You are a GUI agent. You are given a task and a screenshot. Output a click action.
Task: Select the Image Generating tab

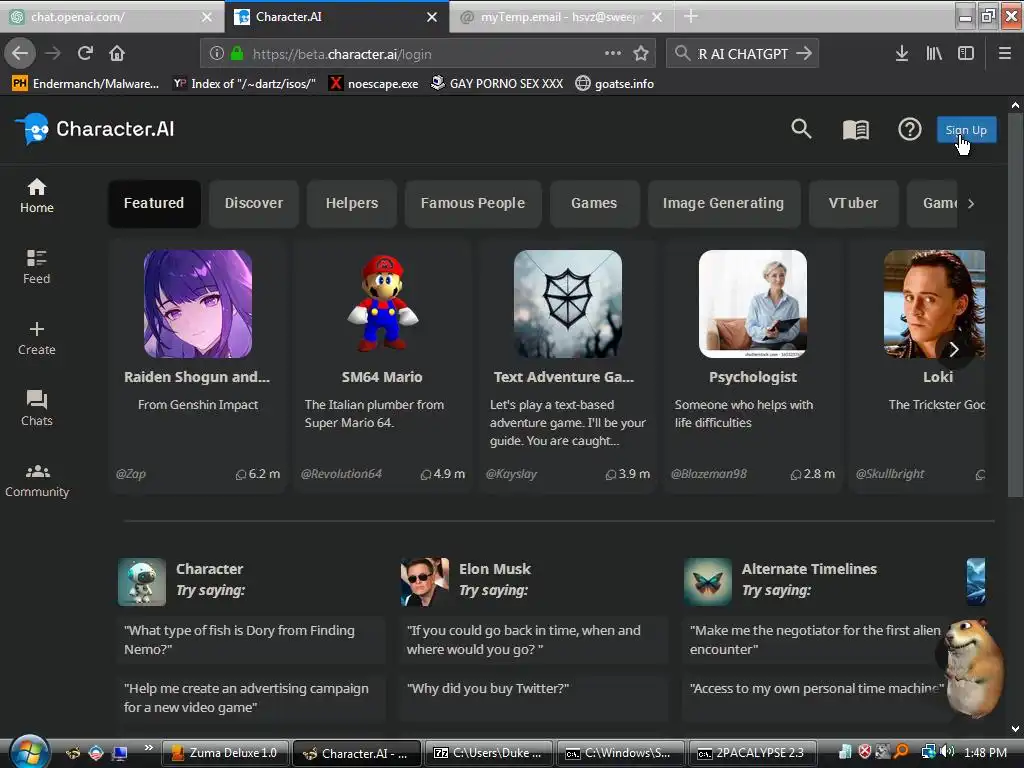(724, 203)
